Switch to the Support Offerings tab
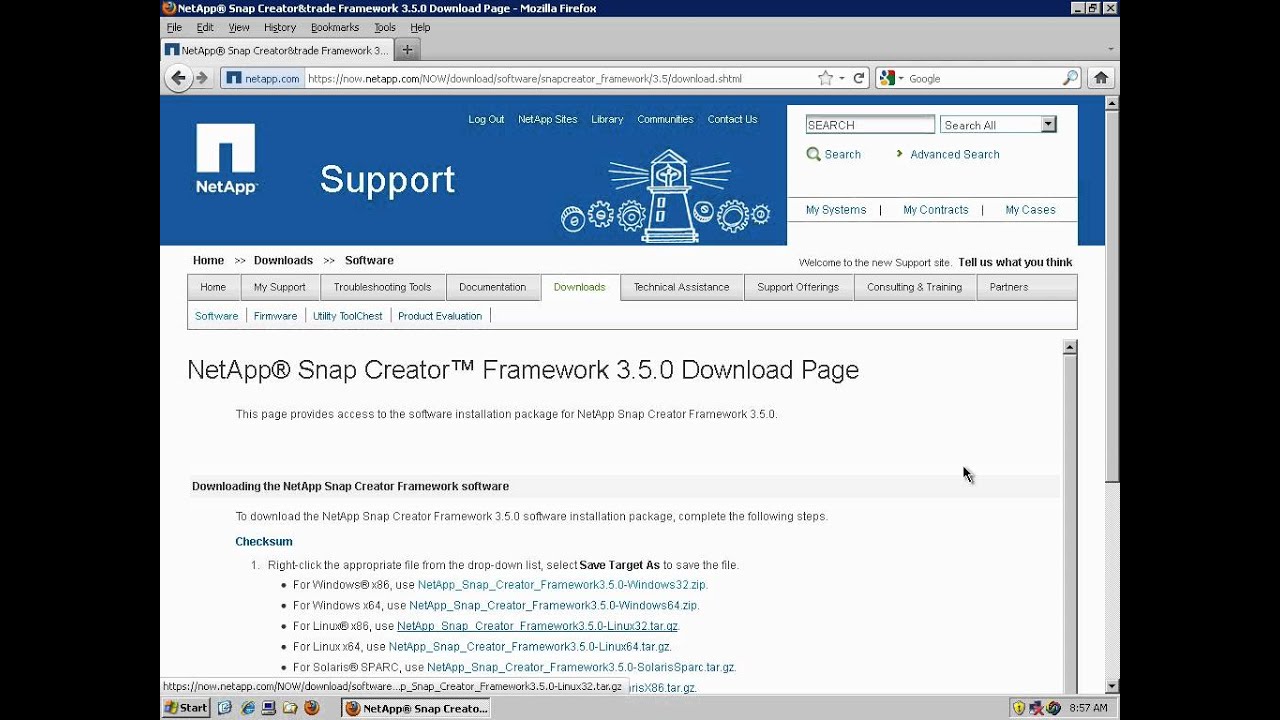 [x=798, y=287]
